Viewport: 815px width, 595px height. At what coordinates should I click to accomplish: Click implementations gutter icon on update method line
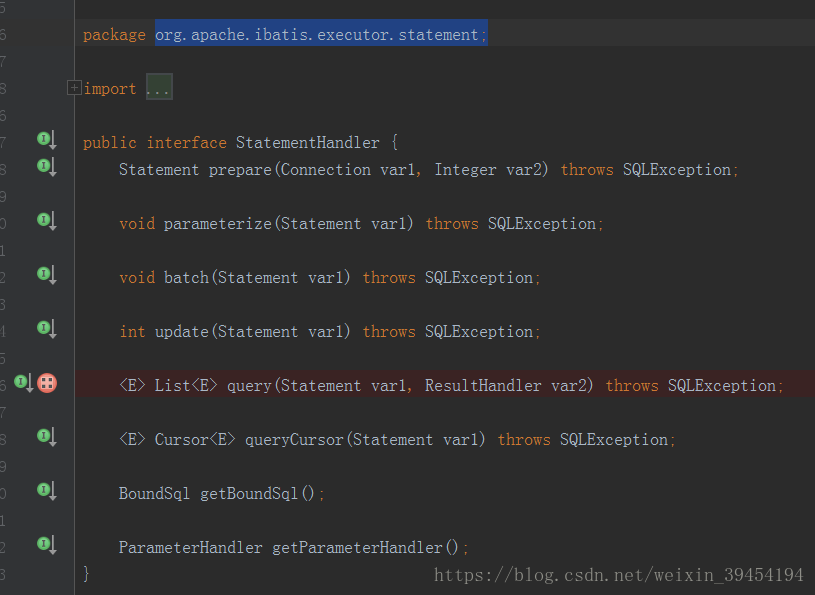pyautogui.click(x=46, y=329)
